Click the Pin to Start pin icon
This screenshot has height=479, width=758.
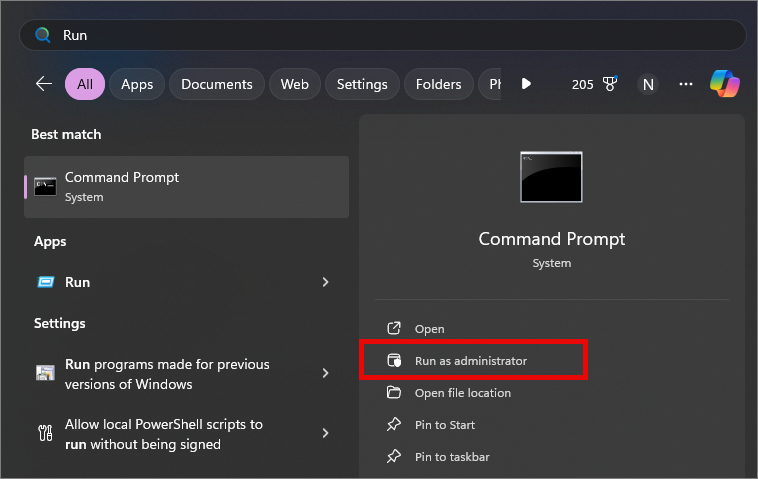coord(394,424)
